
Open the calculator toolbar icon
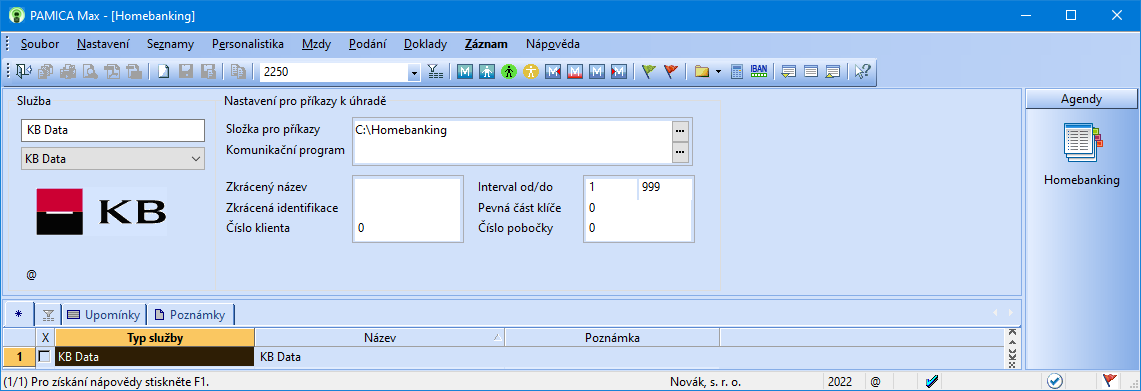(x=736, y=71)
